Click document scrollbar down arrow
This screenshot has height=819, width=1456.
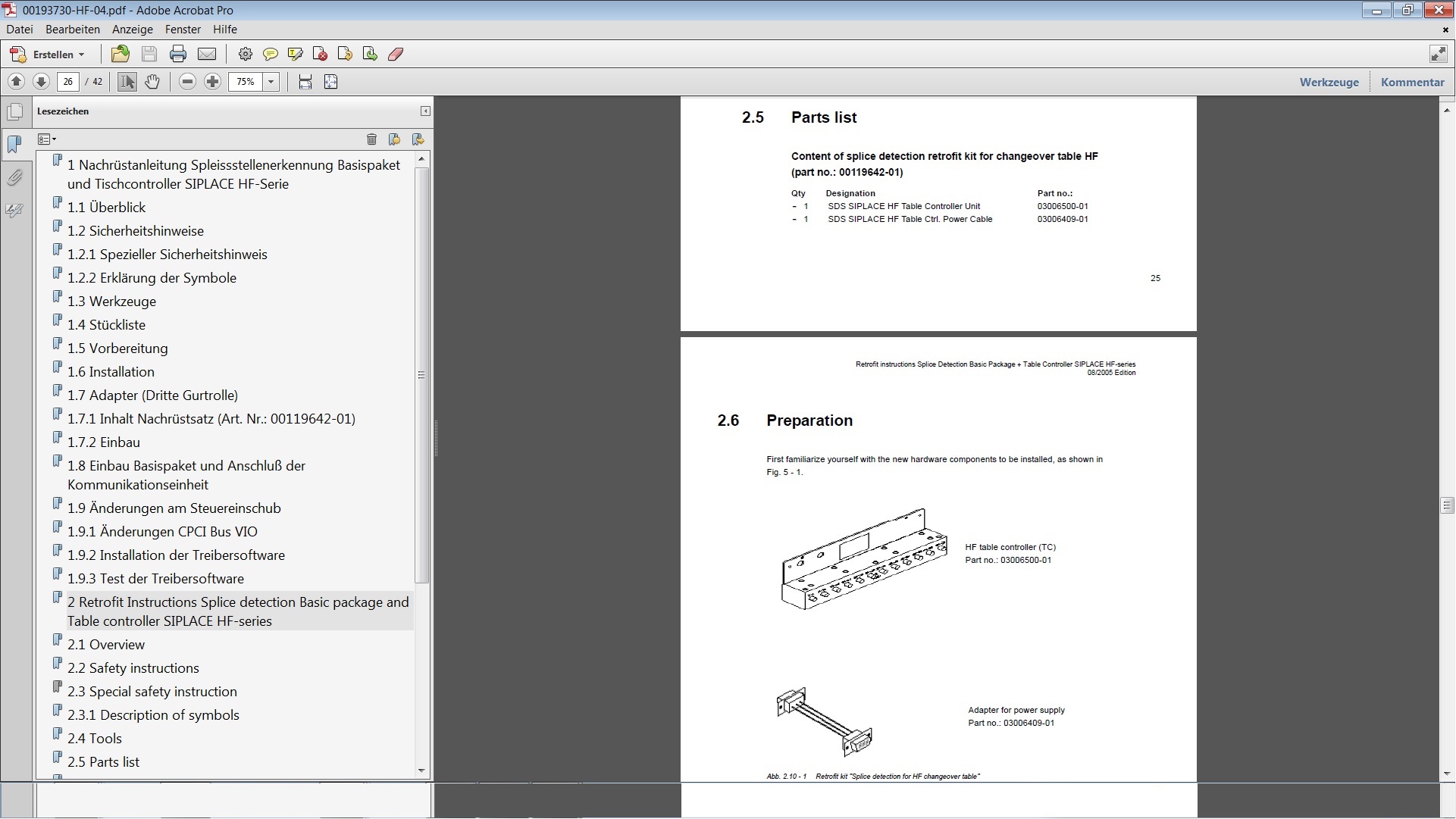click(x=1447, y=774)
